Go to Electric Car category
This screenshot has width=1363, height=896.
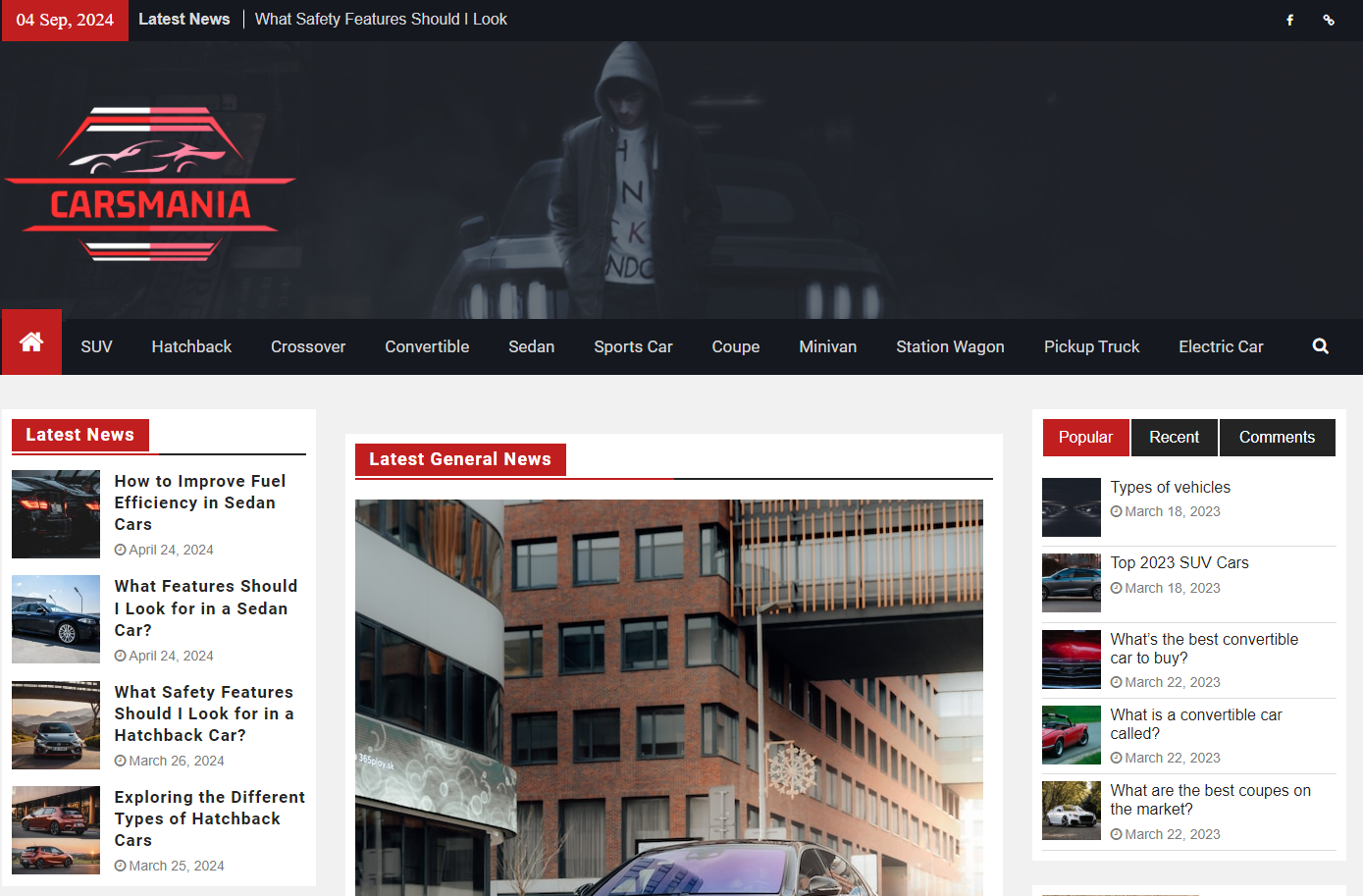coord(1221,346)
